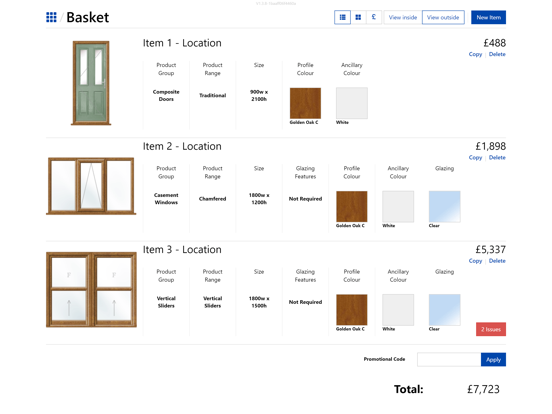Switch to grid tile view icon
Image resolution: width=552 pixels, height=414 pixels.
(358, 17)
